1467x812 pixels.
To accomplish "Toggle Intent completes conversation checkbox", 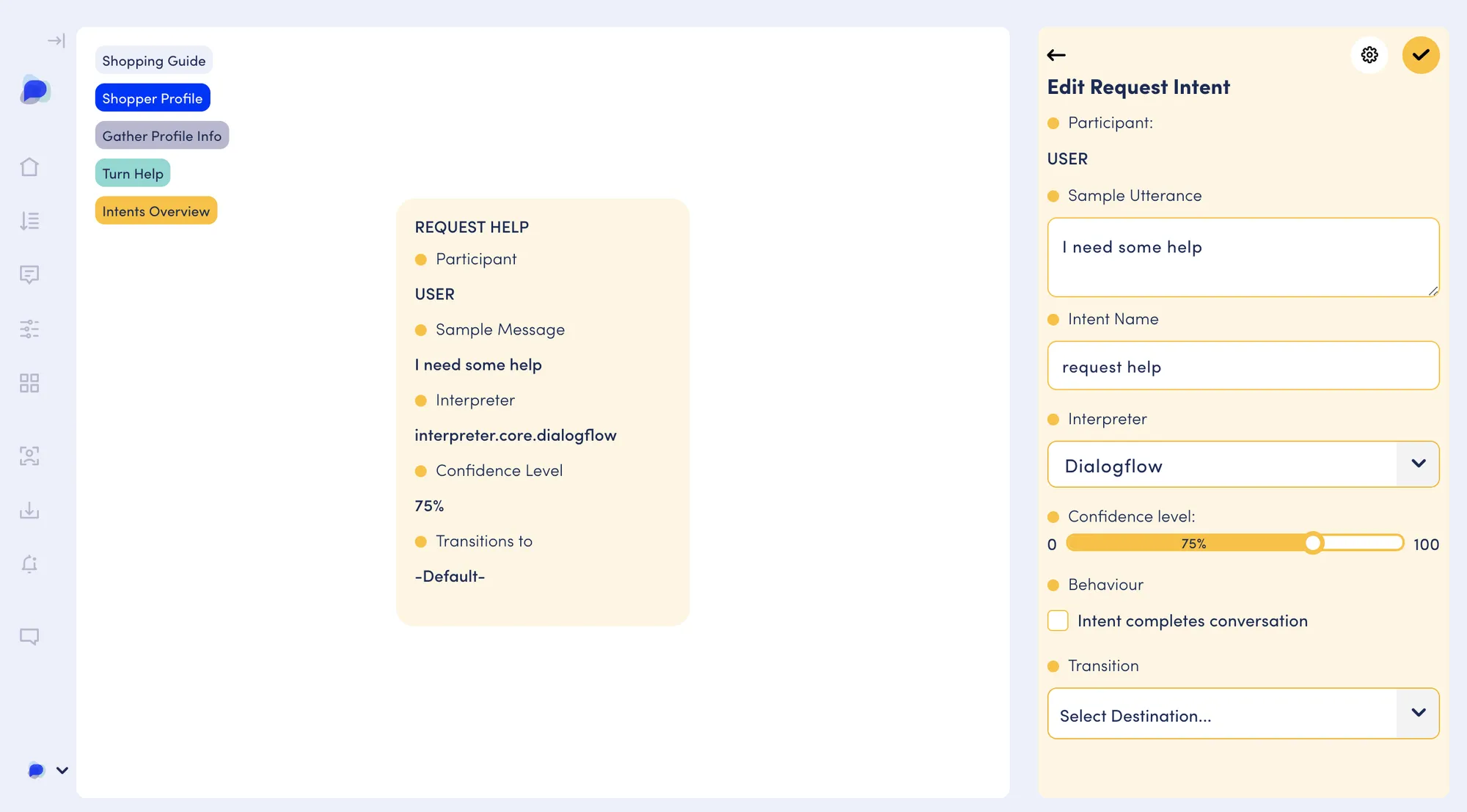I will [x=1058, y=621].
